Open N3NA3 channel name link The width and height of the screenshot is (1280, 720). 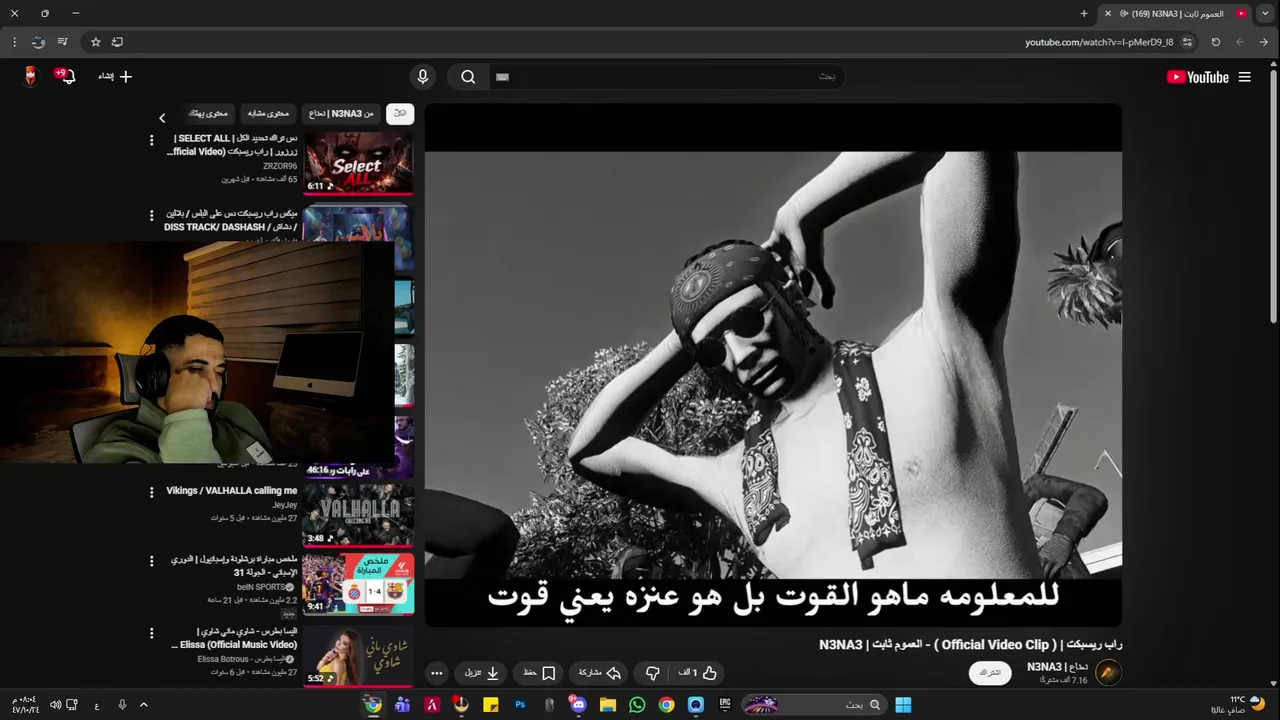pyautogui.click(x=1057, y=667)
